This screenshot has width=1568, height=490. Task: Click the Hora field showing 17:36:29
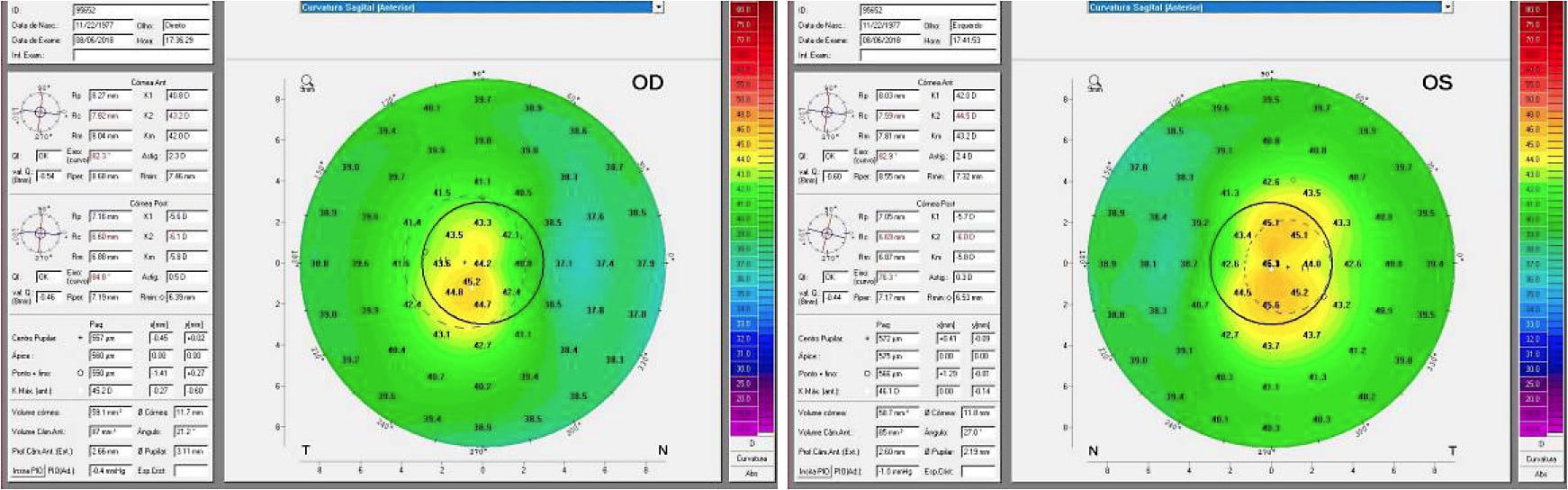tap(185, 41)
